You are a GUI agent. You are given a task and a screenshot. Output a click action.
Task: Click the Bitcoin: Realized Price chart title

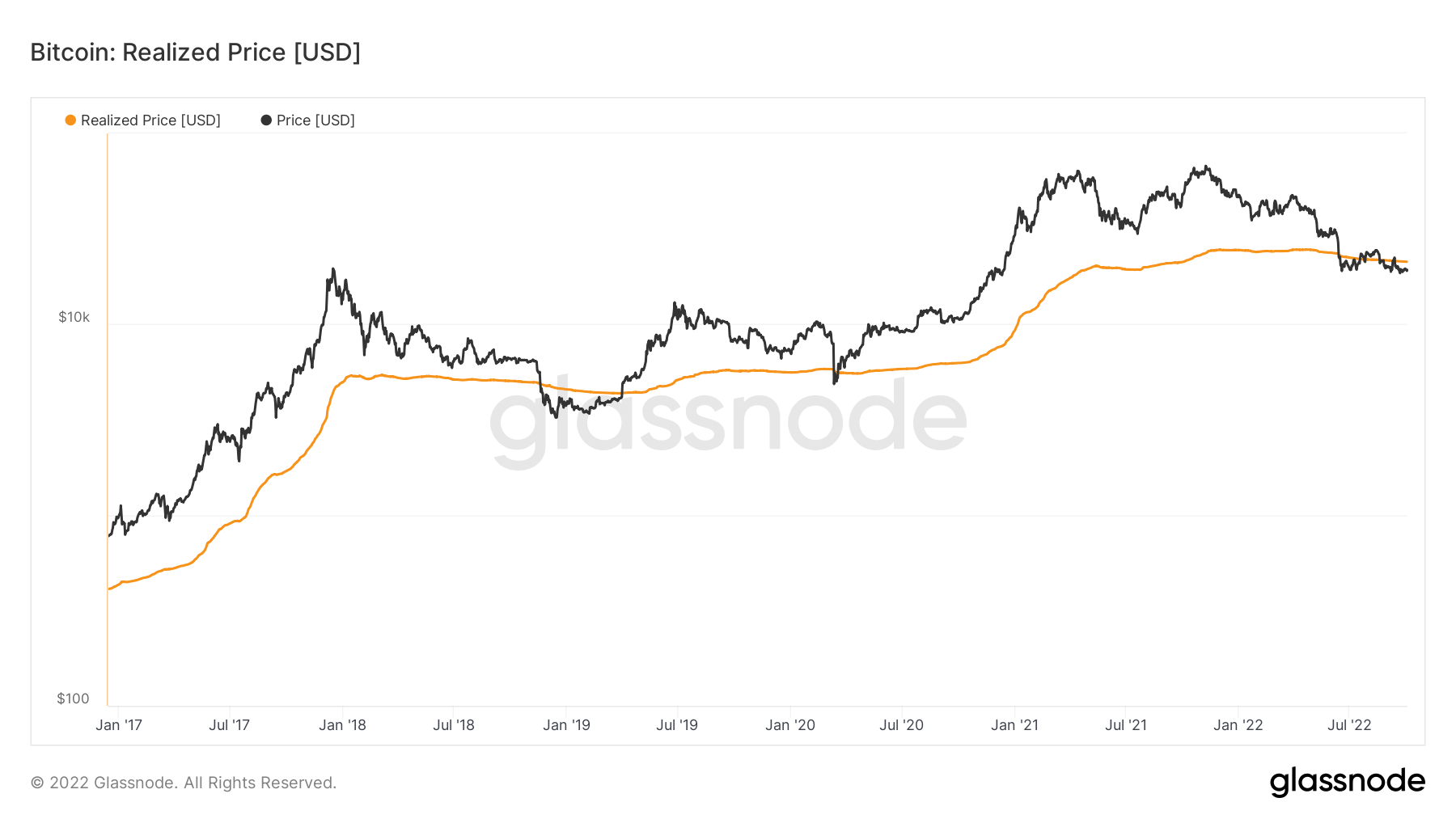point(195,53)
